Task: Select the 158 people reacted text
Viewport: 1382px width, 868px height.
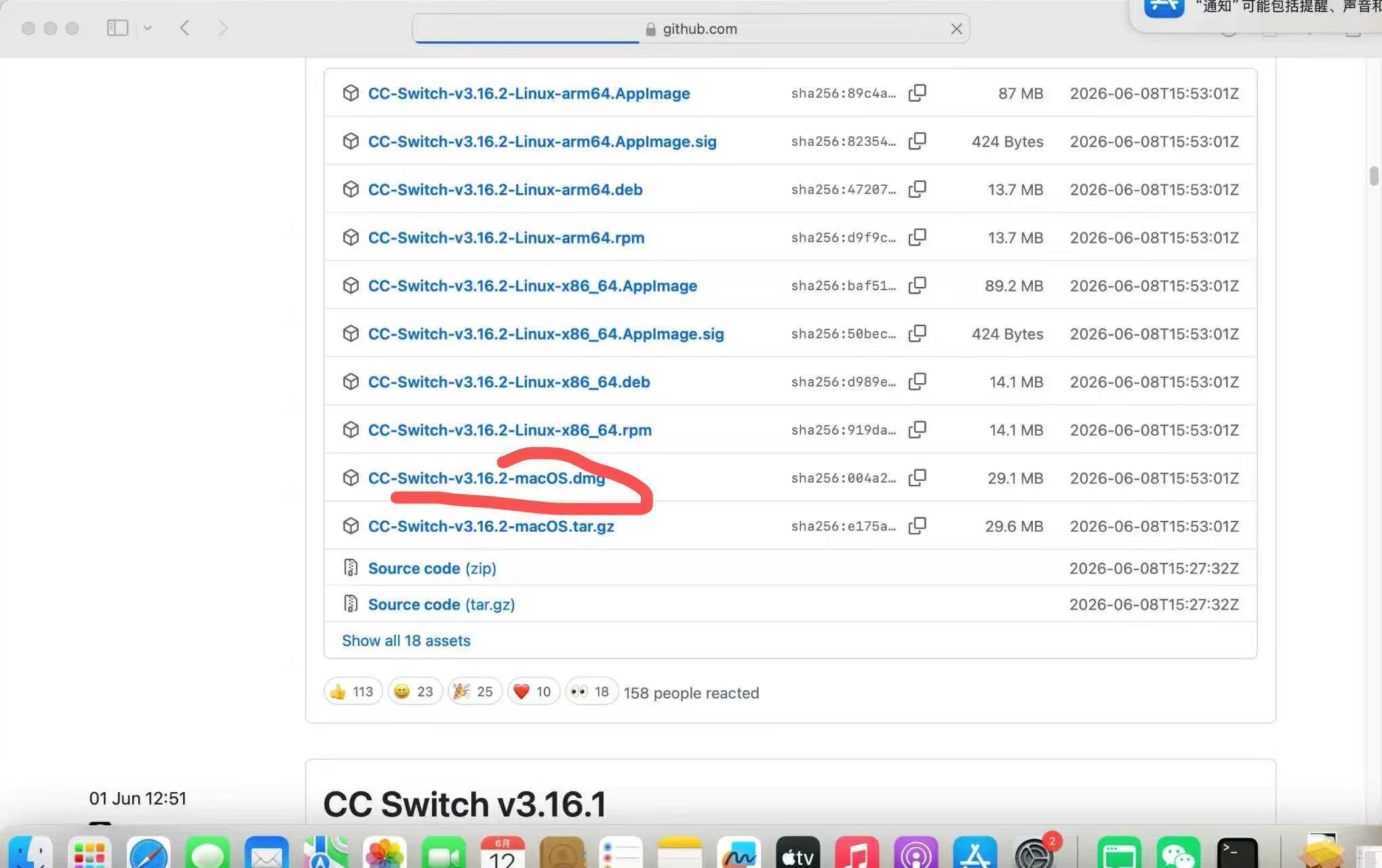Action: 691,693
